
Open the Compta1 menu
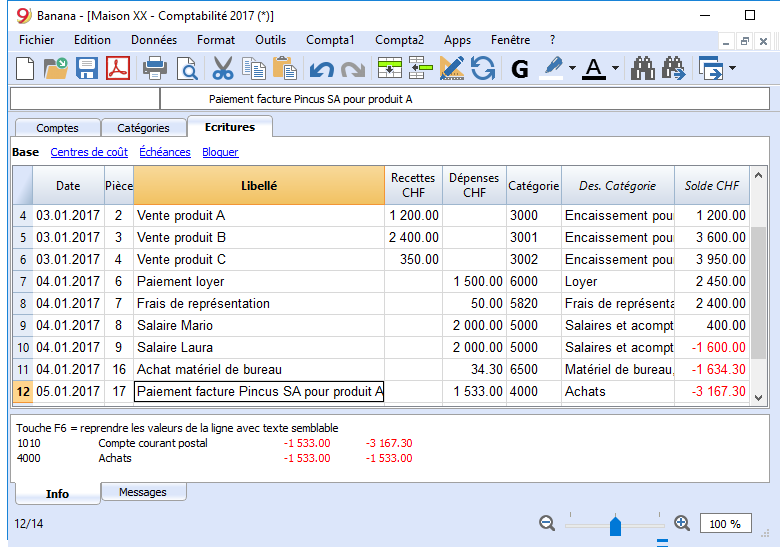(330, 40)
